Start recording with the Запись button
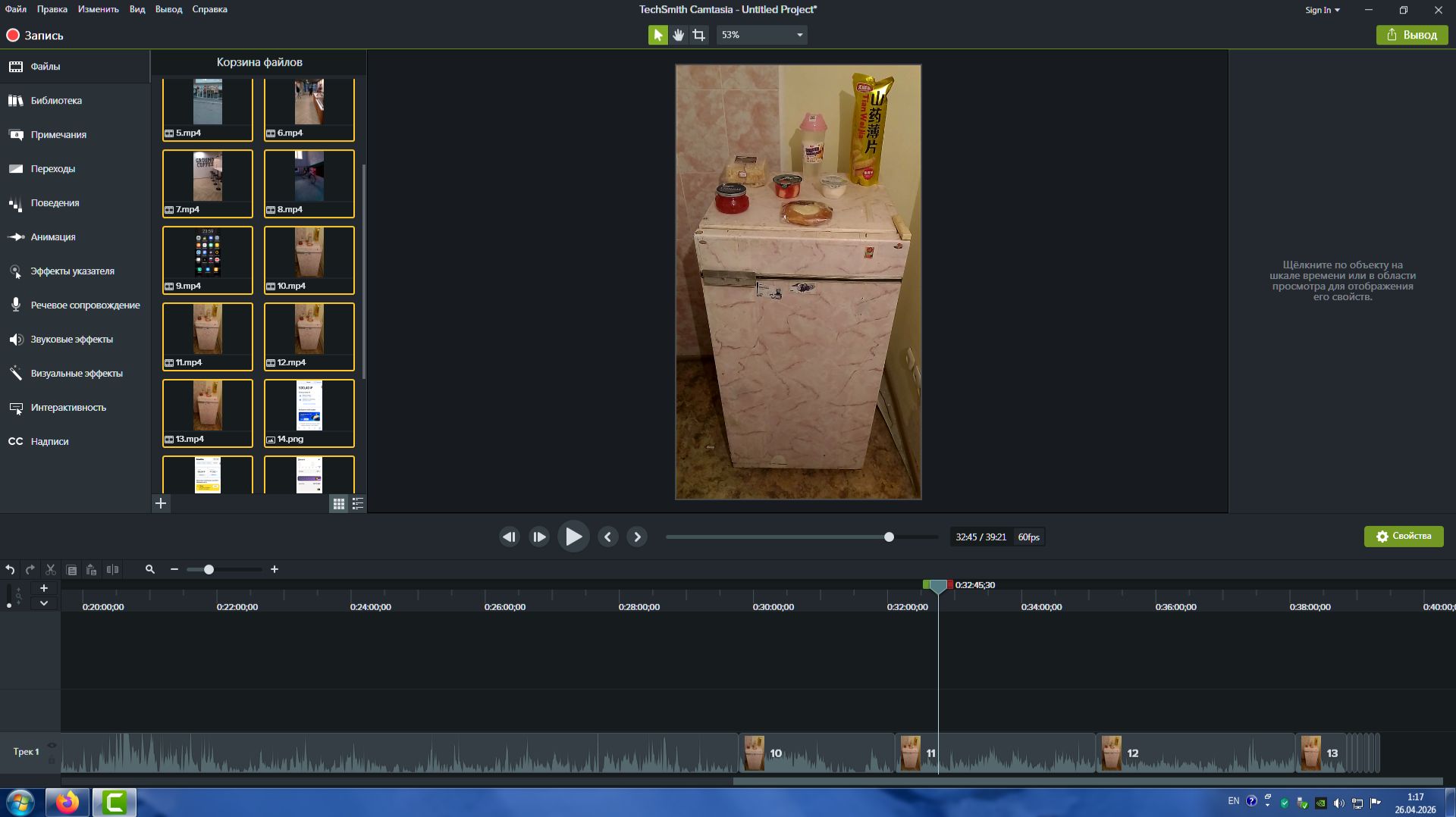This screenshot has width=1456, height=817. coord(35,36)
